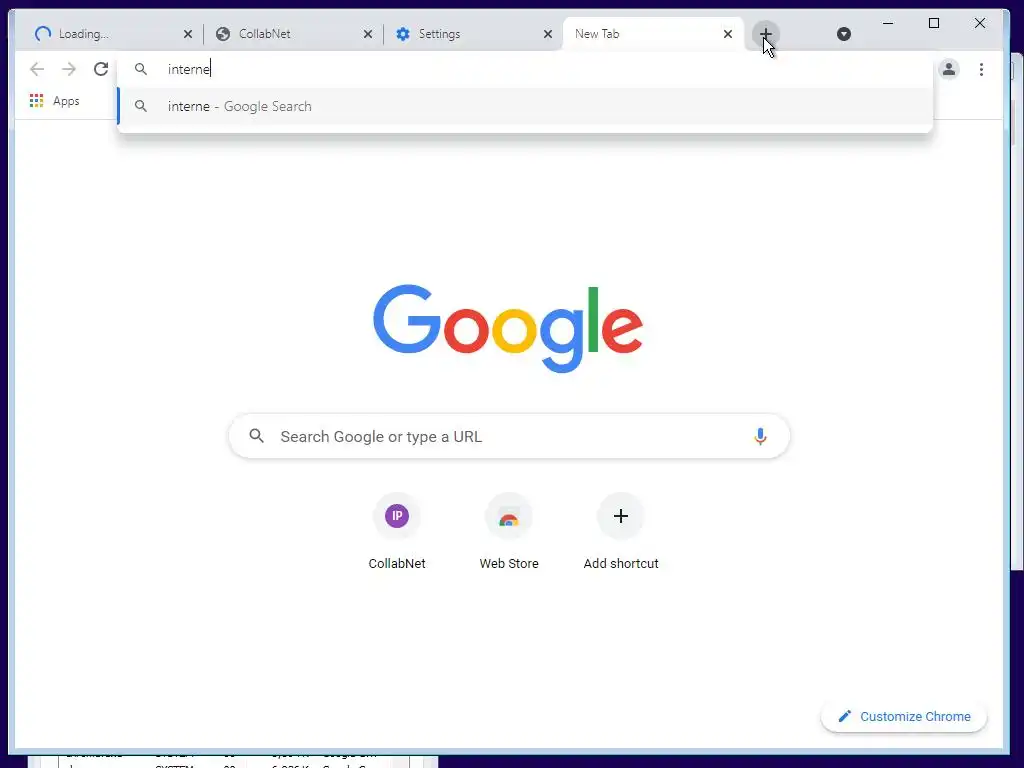Screen dimensions: 1024x768
Task: Start voice search with the microphone icon
Action: click(760, 436)
